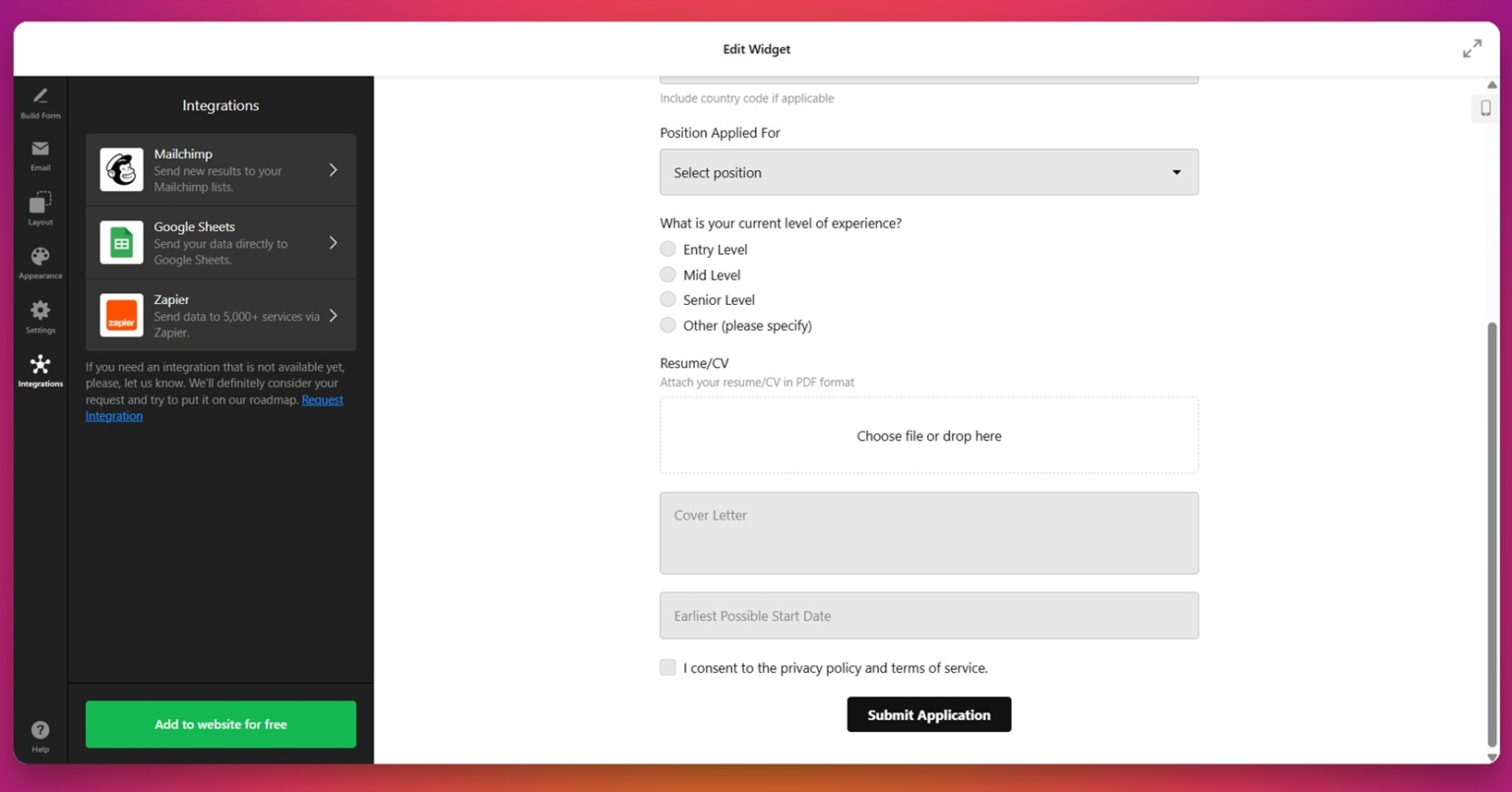Select the Integrations tab in sidebar

pos(40,371)
